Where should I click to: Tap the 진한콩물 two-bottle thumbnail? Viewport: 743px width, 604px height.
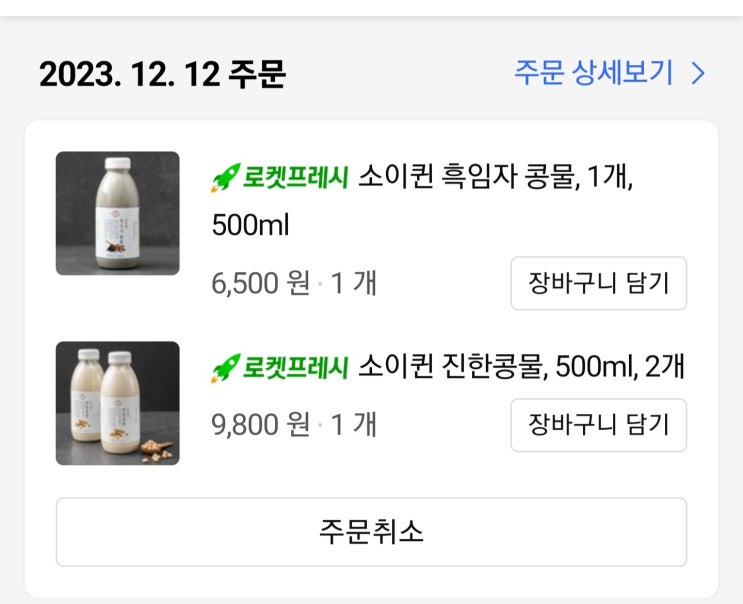click(118, 403)
